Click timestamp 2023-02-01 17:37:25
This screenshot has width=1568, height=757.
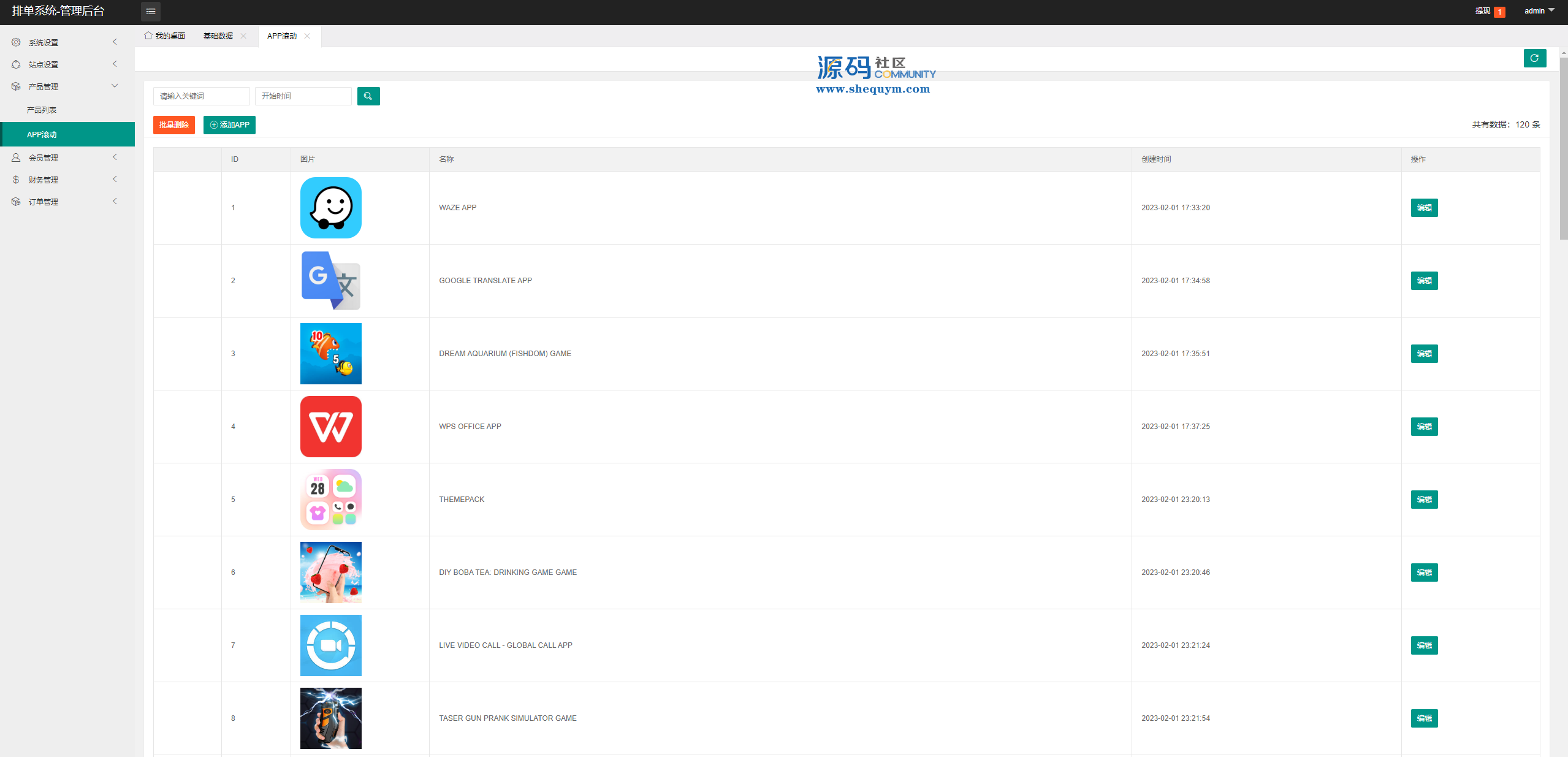tap(1176, 427)
